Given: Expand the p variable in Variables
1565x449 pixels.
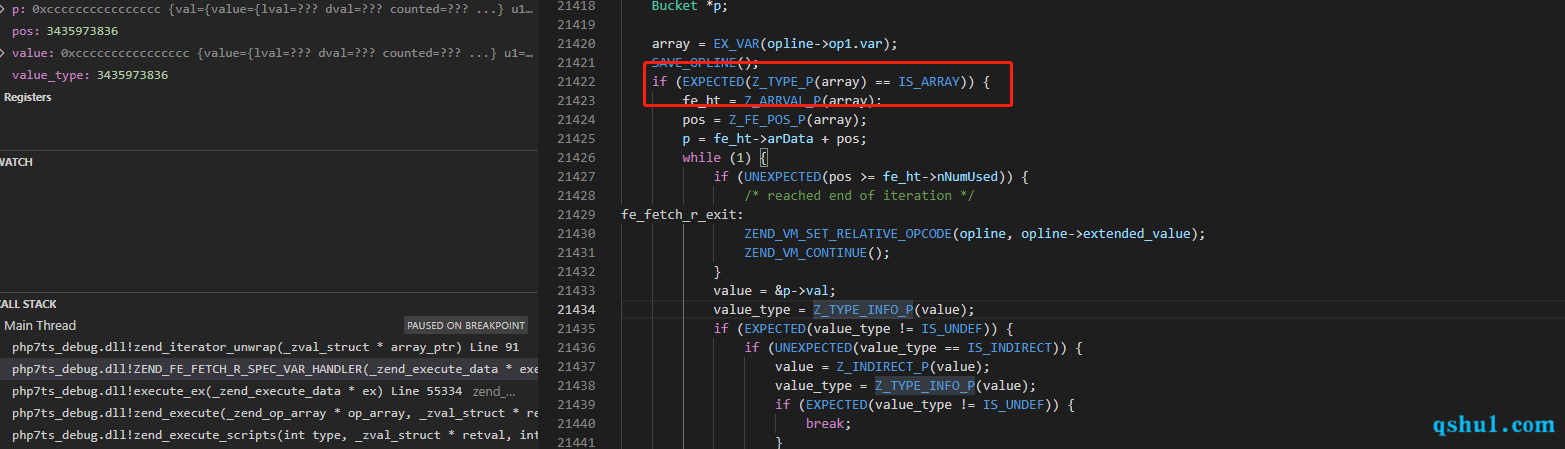Looking at the screenshot, I should 4,8.
